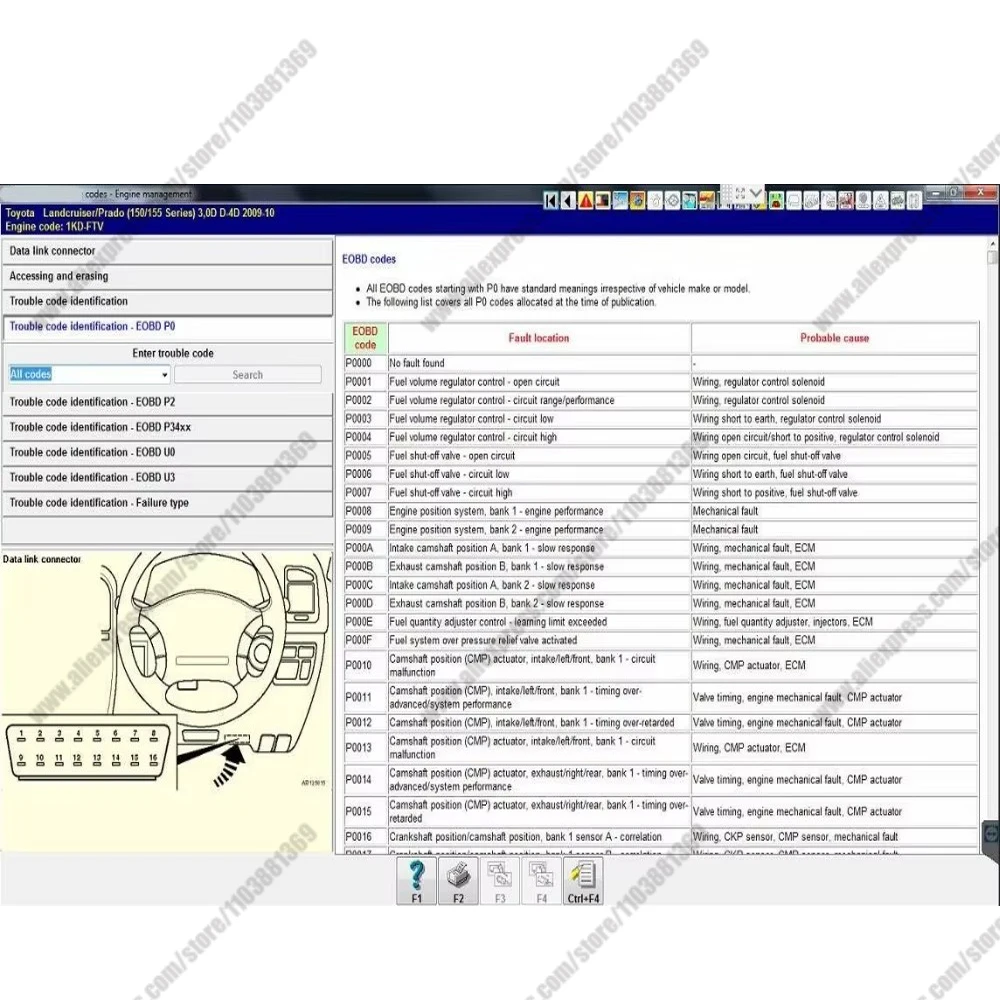
Task: Click 'Fuel volume regulator control - circuit high'
Action: click(473, 438)
